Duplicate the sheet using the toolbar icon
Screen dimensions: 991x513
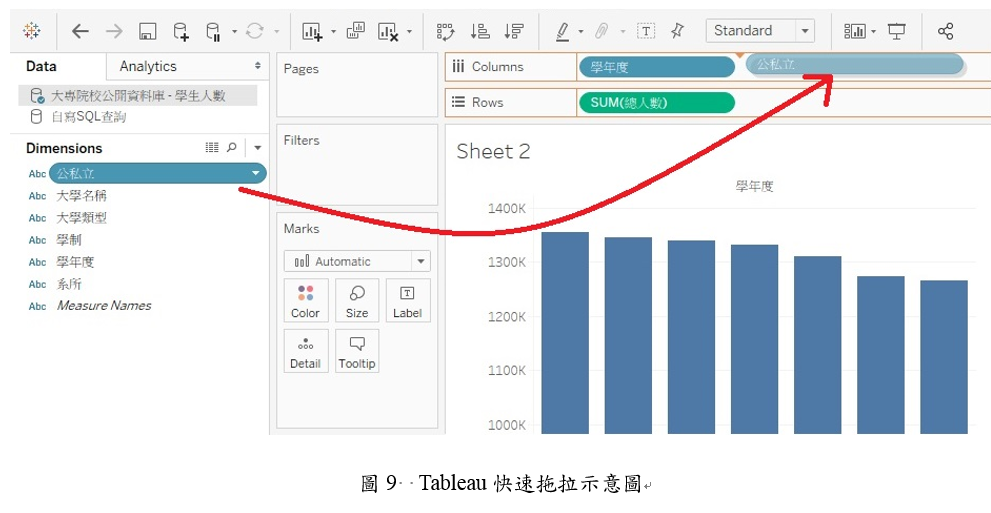coord(356,31)
